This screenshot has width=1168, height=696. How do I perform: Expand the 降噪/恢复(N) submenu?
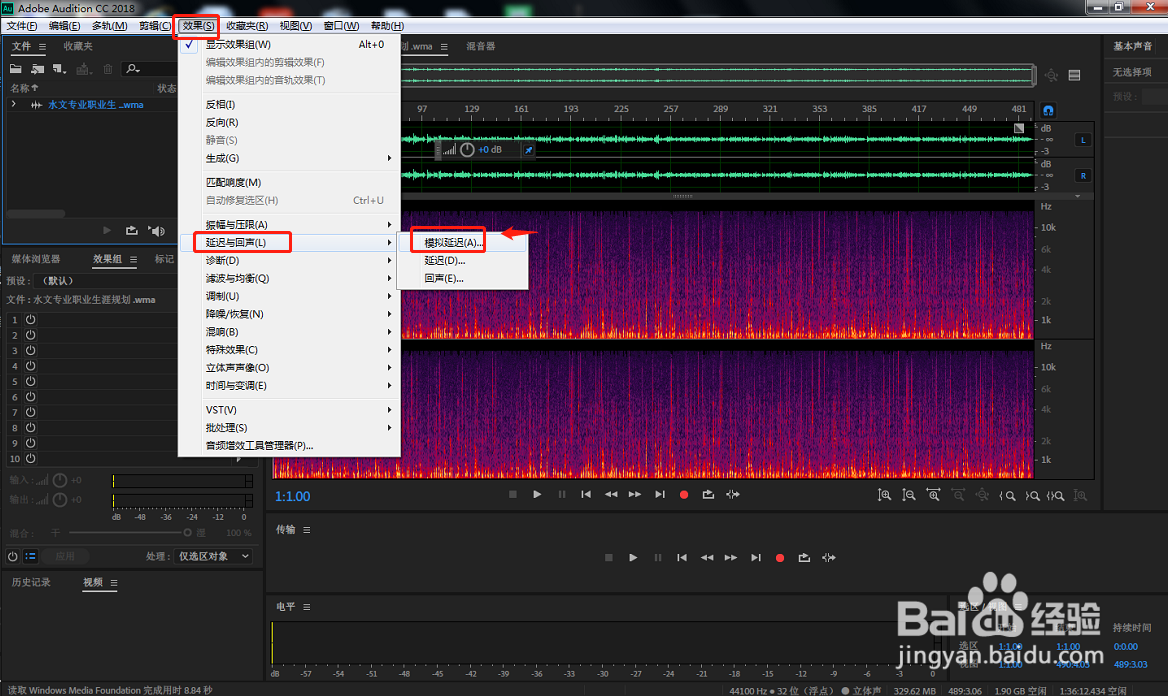pyautogui.click(x=289, y=314)
